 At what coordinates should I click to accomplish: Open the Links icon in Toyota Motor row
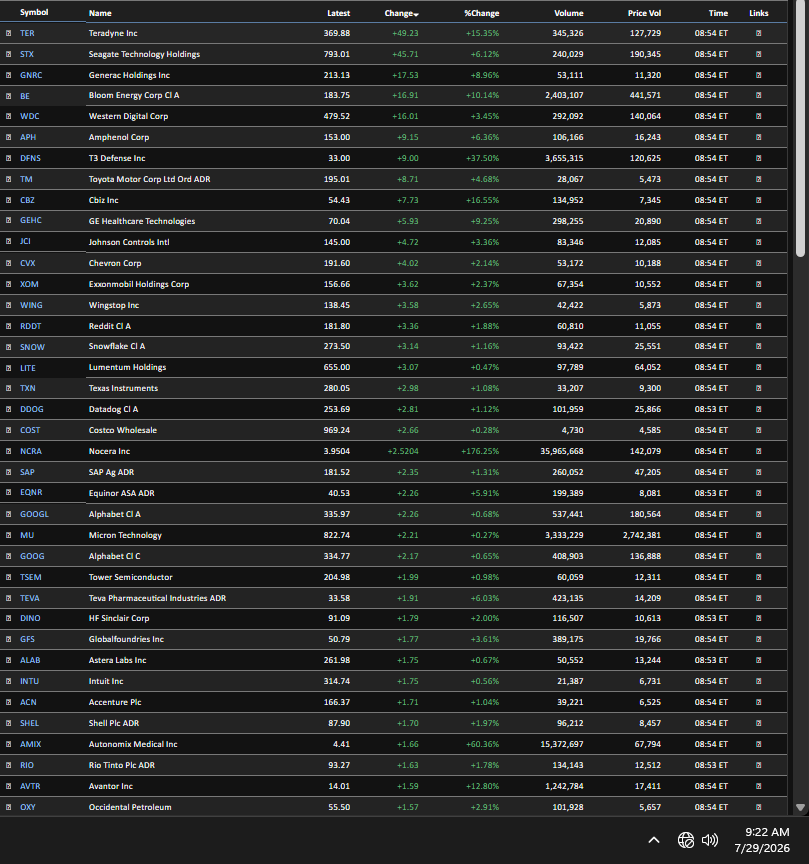(758, 179)
